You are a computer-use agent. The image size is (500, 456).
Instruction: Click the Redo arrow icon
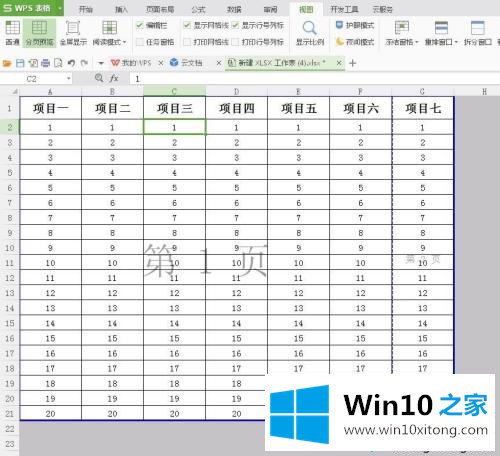click(x=84, y=63)
